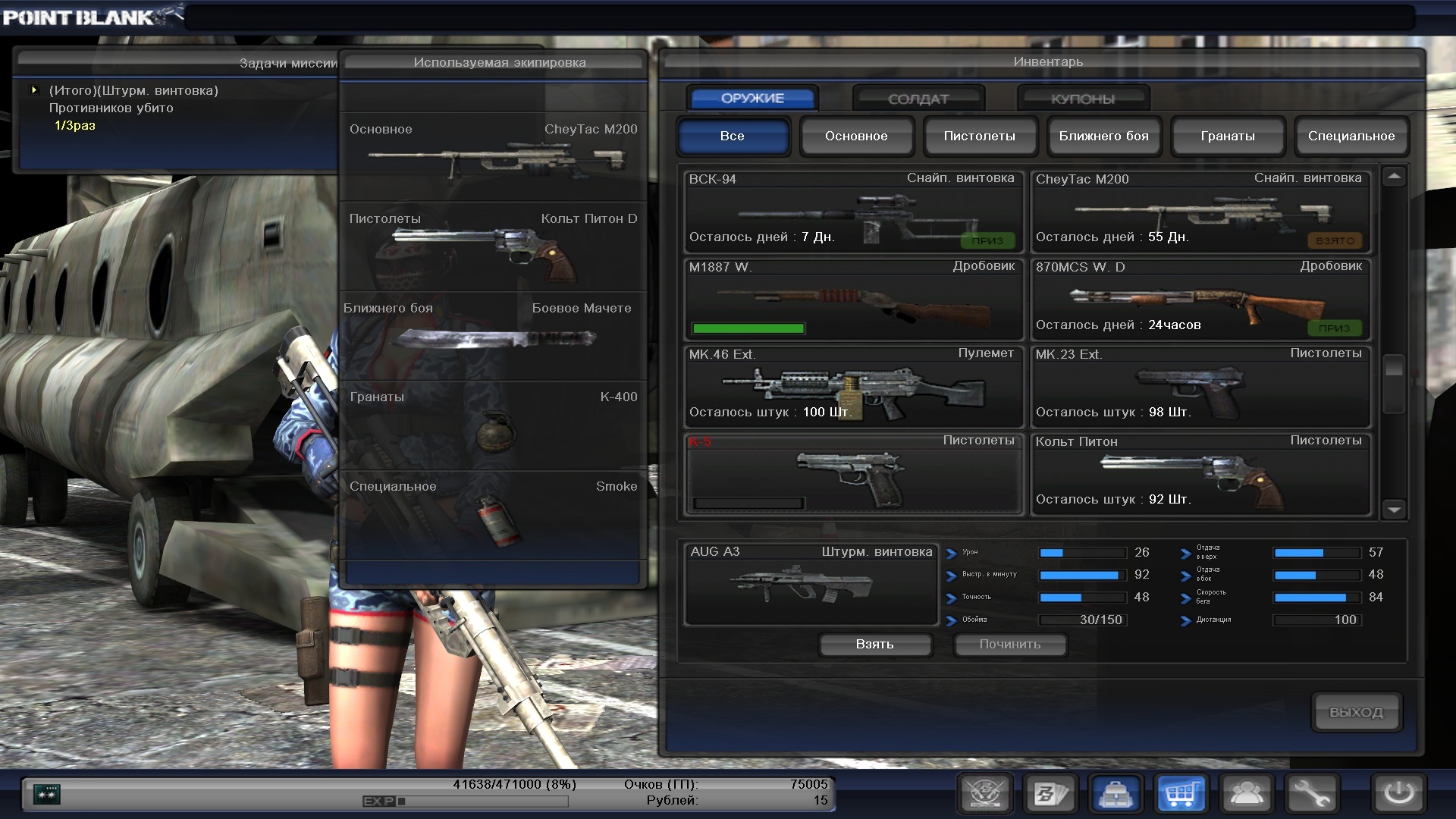Click the Урон damage stat bar
Image resolution: width=1456 pixels, height=819 pixels.
click(x=1083, y=553)
